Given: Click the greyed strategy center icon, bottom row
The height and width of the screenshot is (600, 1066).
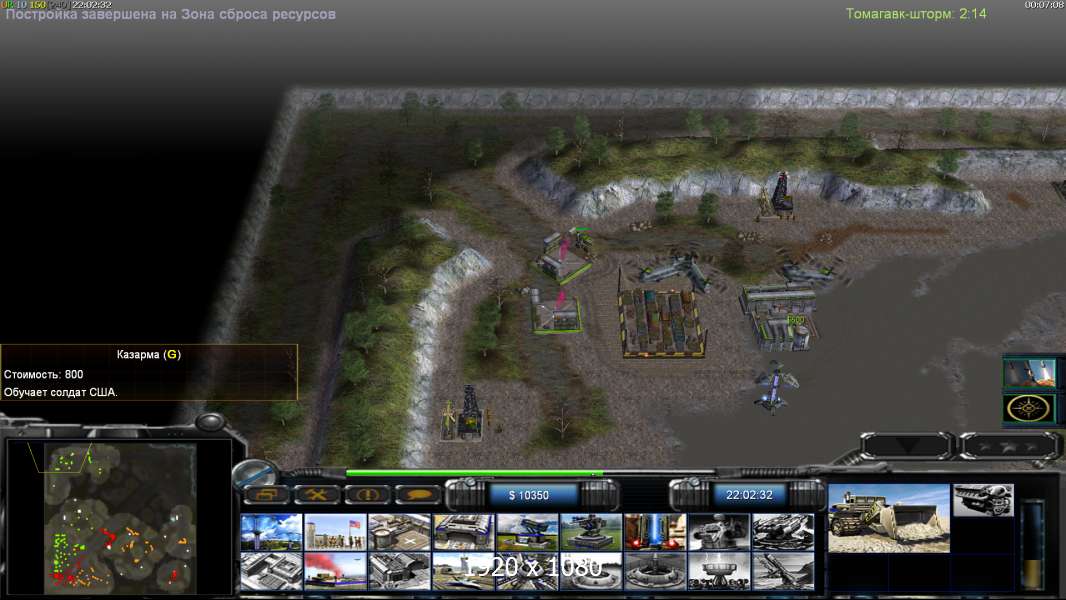Looking at the screenshot, I should tap(271, 571).
